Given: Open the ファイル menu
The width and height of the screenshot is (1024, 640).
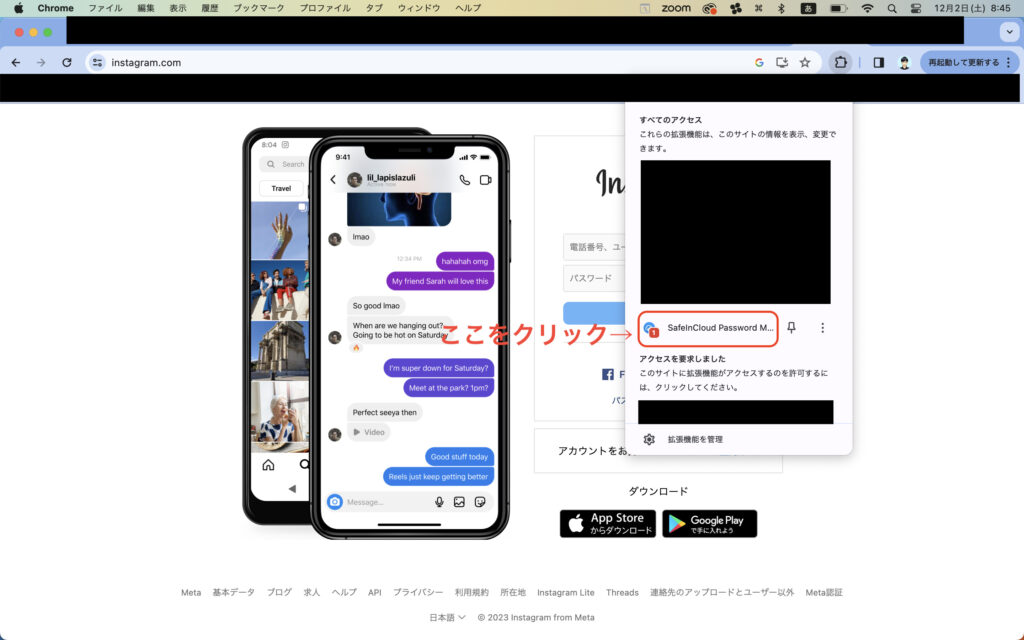Looking at the screenshot, I should coord(105,8).
